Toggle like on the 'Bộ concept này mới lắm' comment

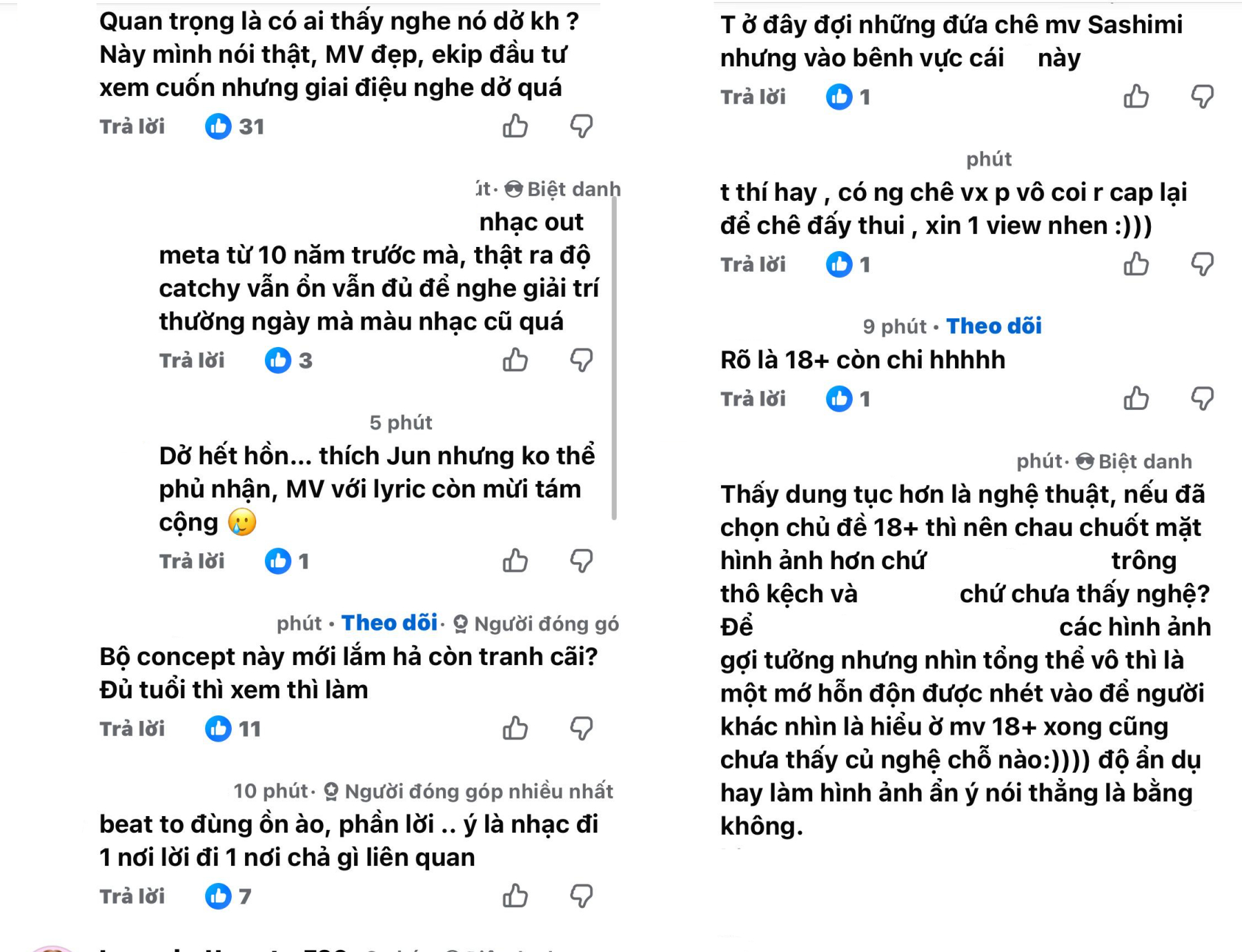[516, 727]
